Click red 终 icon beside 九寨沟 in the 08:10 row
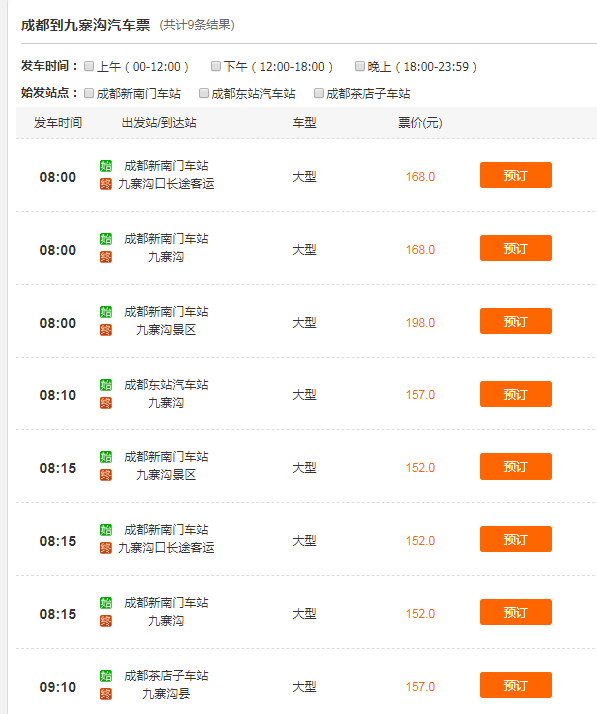The width and height of the screenshot is (597, 714). (106, 403)
